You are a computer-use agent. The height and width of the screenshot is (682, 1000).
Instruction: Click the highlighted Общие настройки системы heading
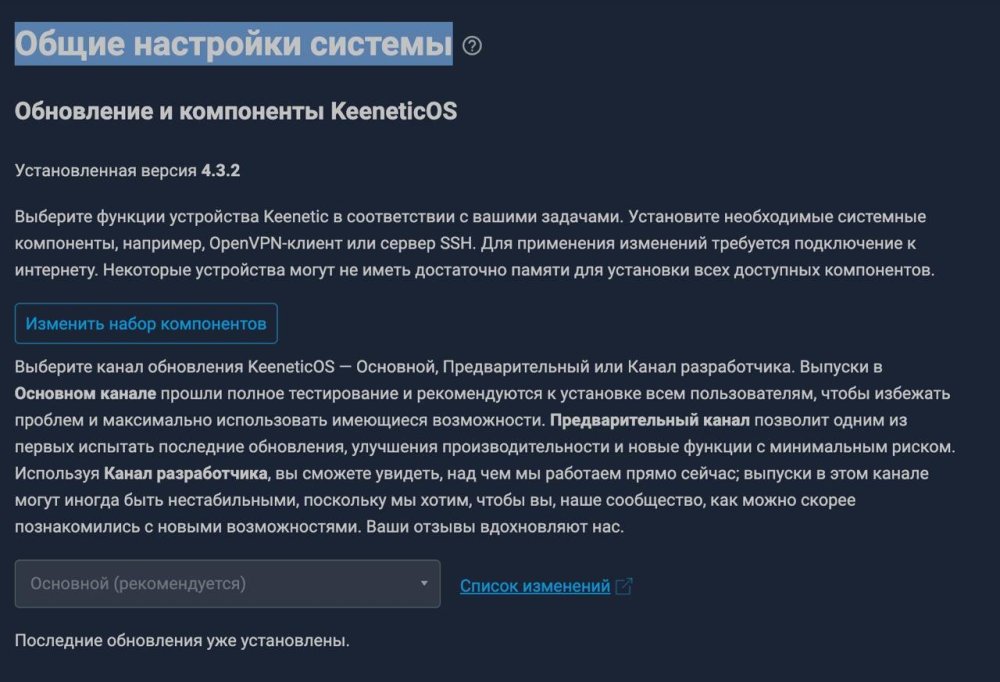coord(233,44)
